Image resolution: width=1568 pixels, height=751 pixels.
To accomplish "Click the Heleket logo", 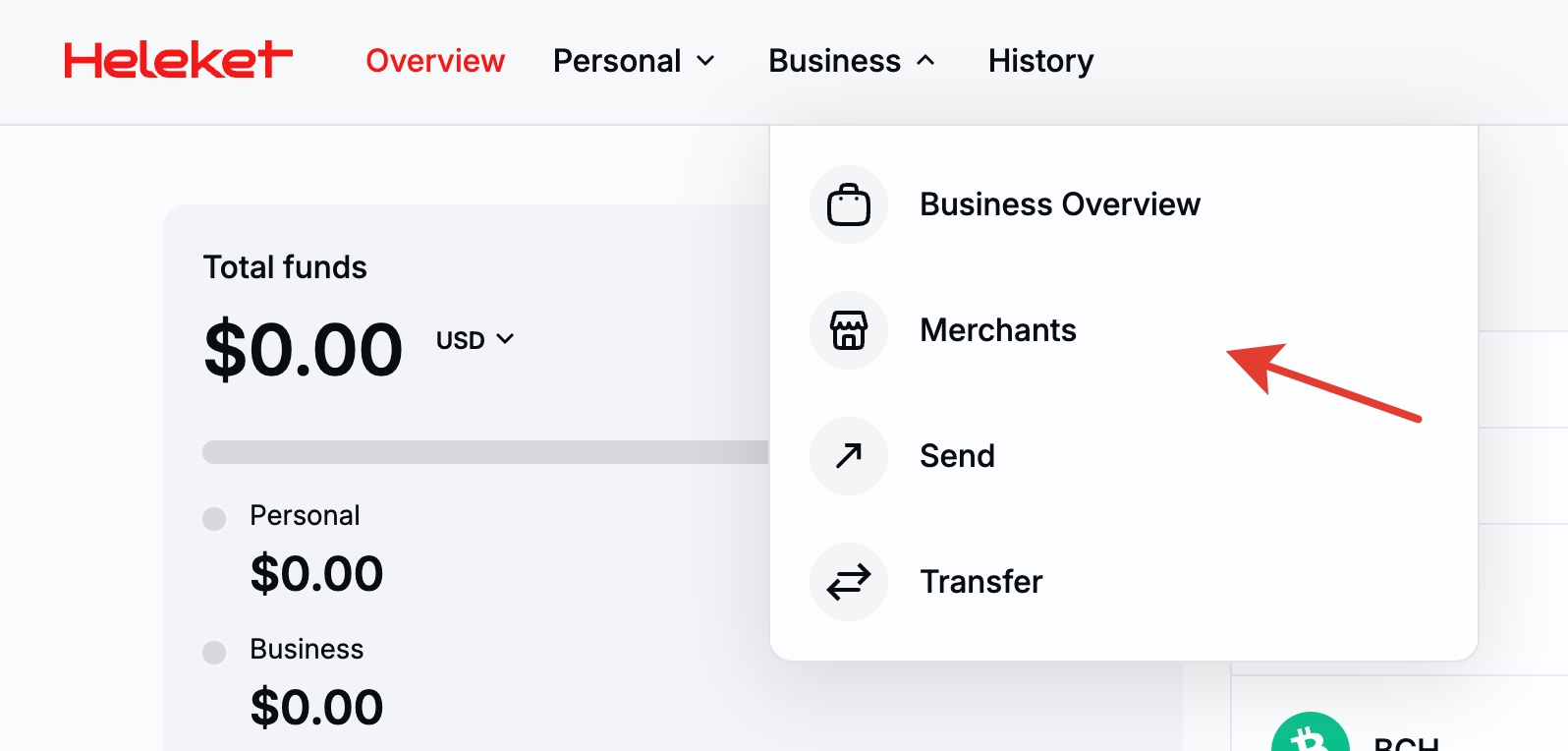I will click(x=178, y=60).
